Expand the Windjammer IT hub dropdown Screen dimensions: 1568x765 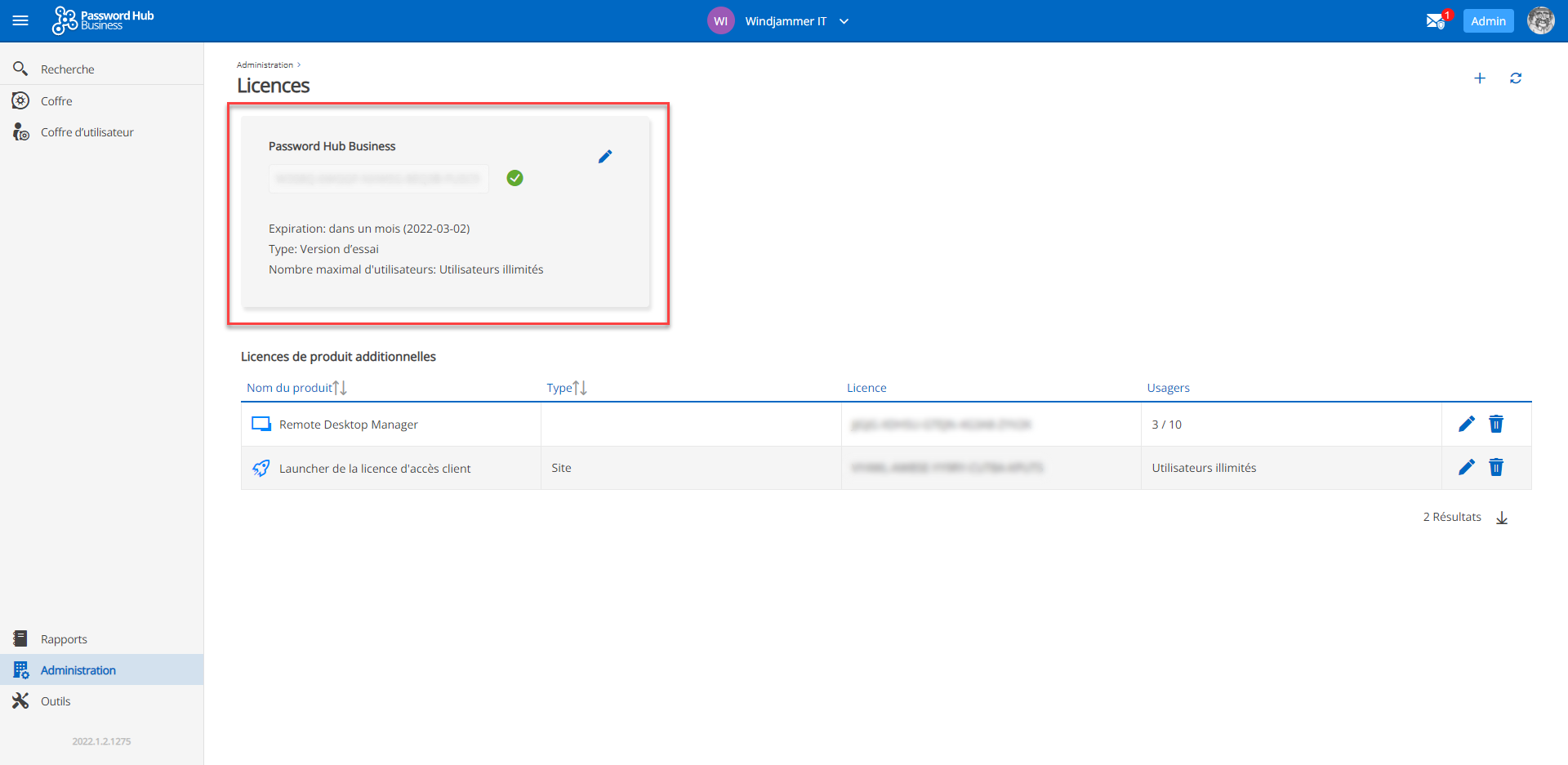(x=844, y=21)
